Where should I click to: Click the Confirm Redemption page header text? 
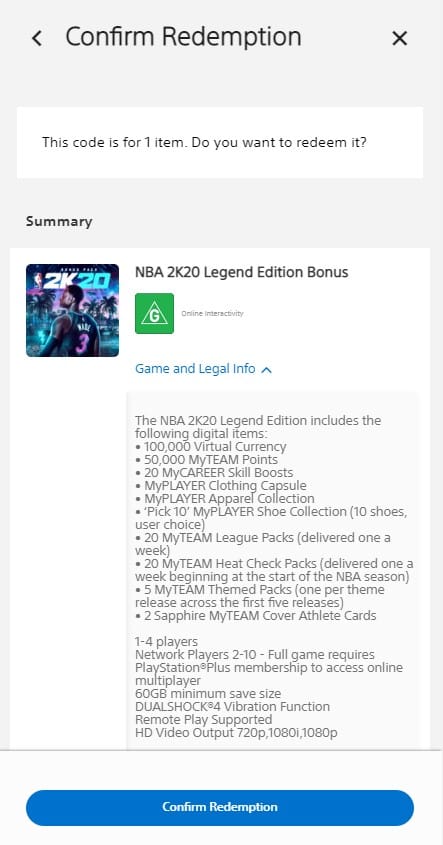pyautogui.click(x=183, y=37)
